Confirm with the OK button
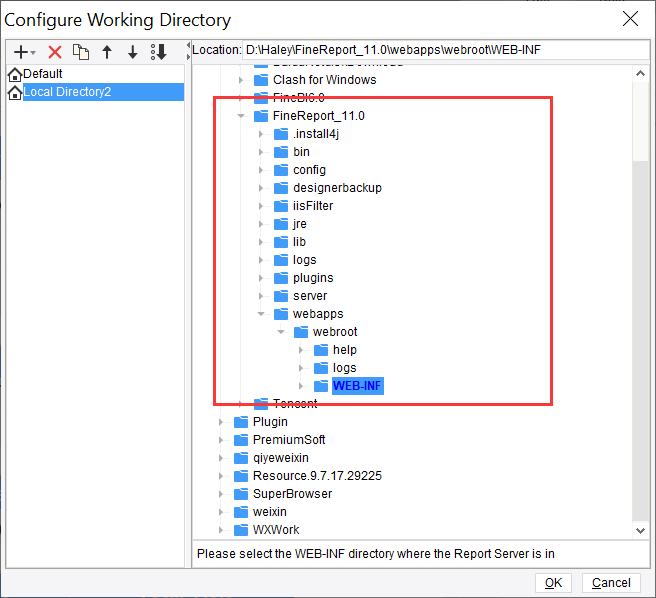Image resolution: width=656 pixels, height=598 pixels. [553, 583]
